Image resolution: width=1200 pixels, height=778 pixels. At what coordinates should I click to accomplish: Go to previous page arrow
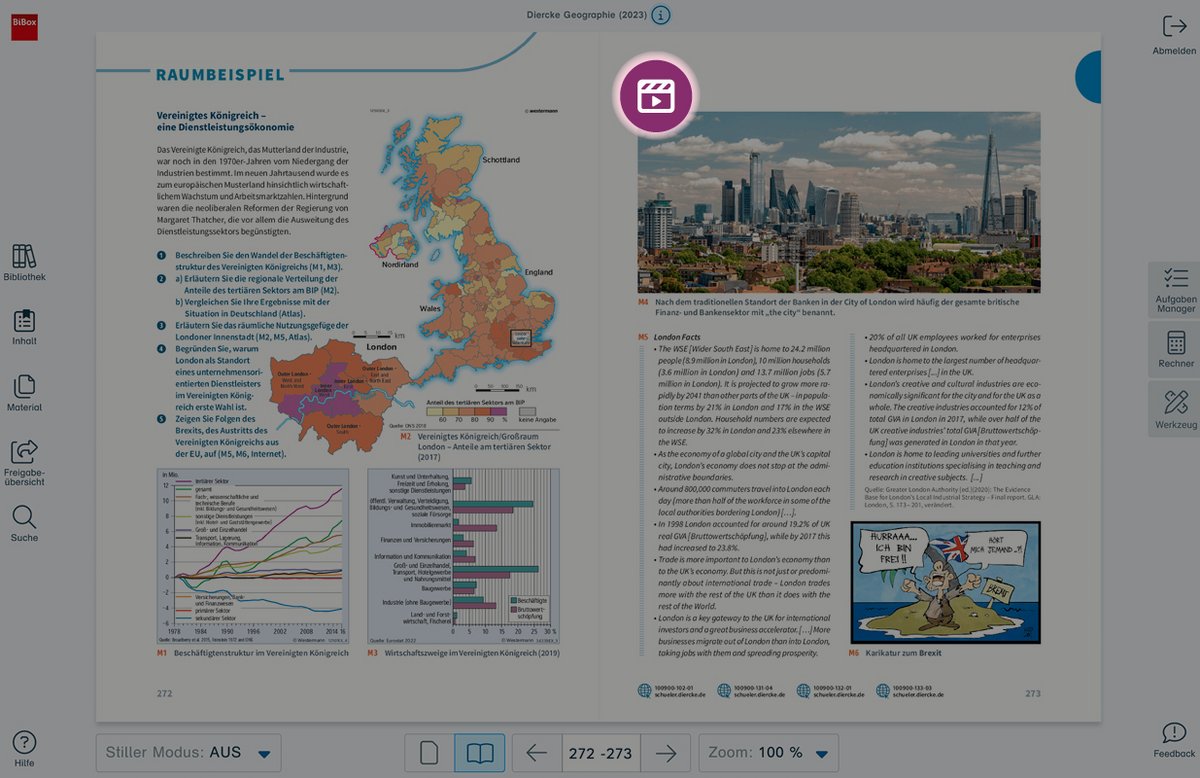pos(537,753)
